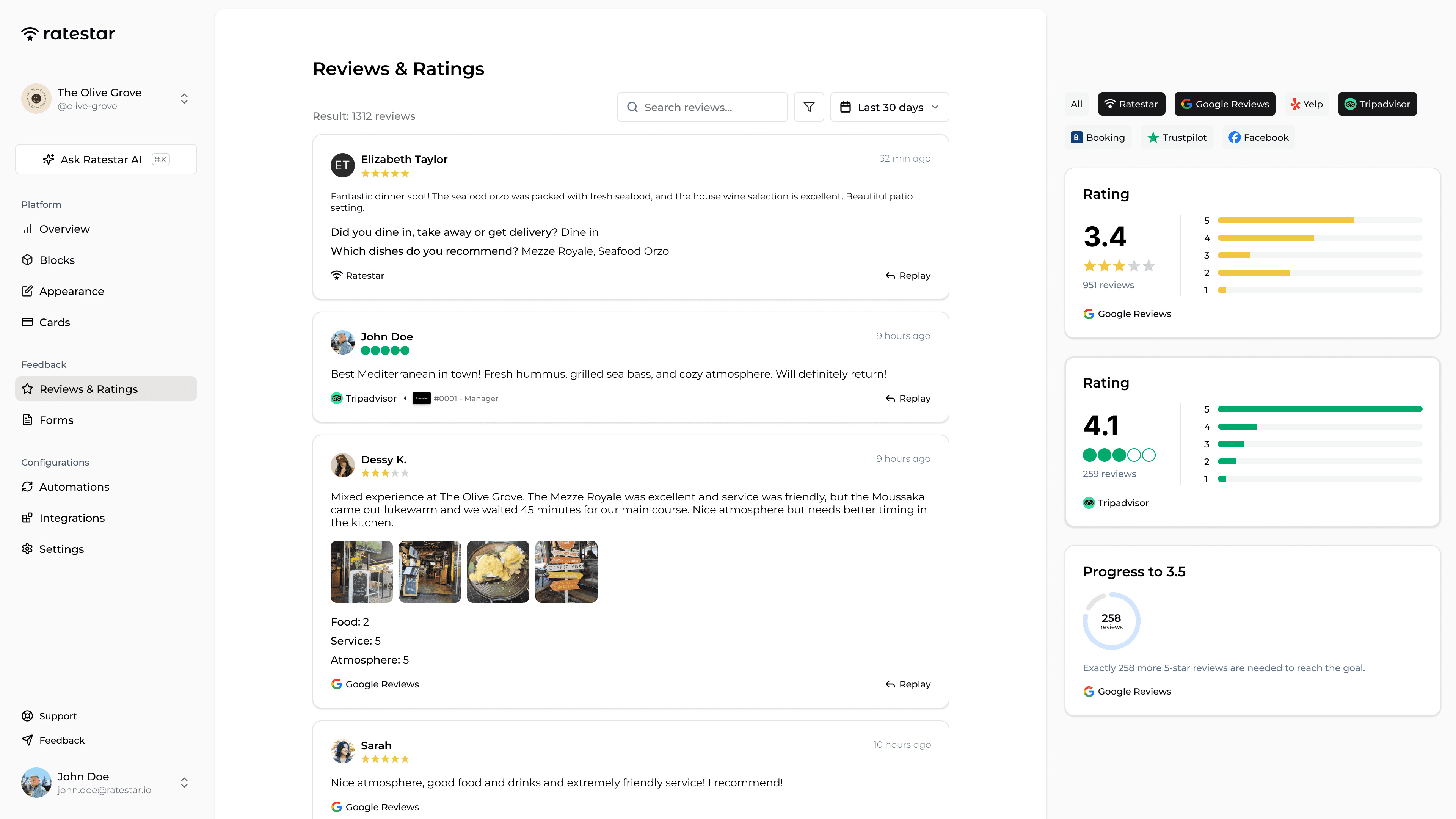Open Cards section

tap(54, 322)
